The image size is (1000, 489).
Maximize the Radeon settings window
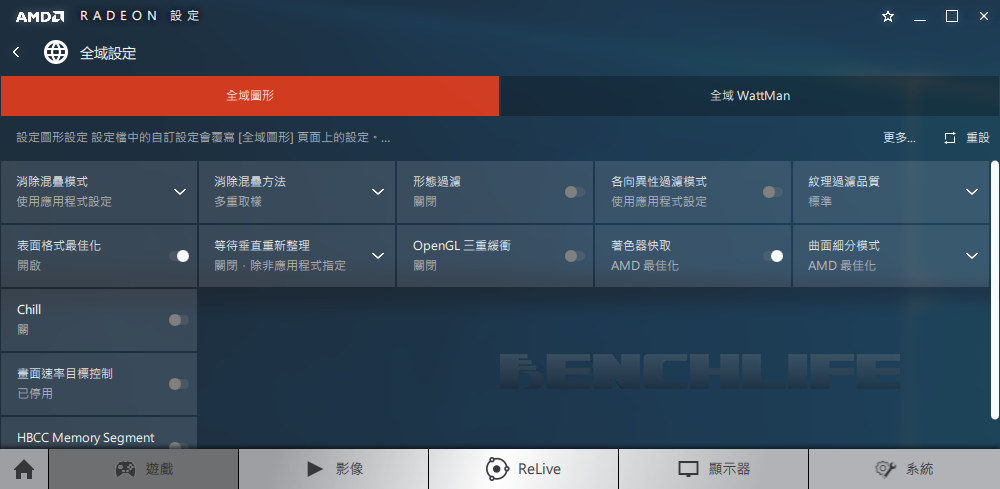coord(952,17)
